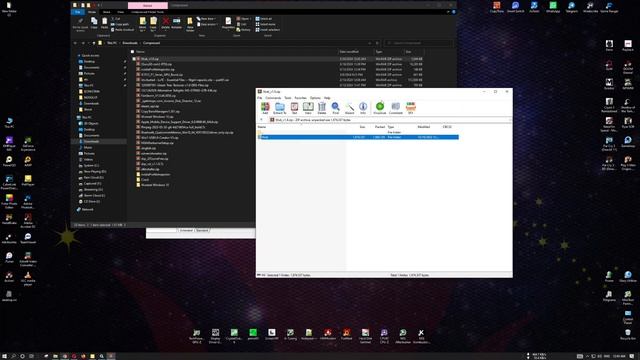Switch to Explorer View tab
The width and height of the screenshot is (640, 360).
[x=120, y=12]
